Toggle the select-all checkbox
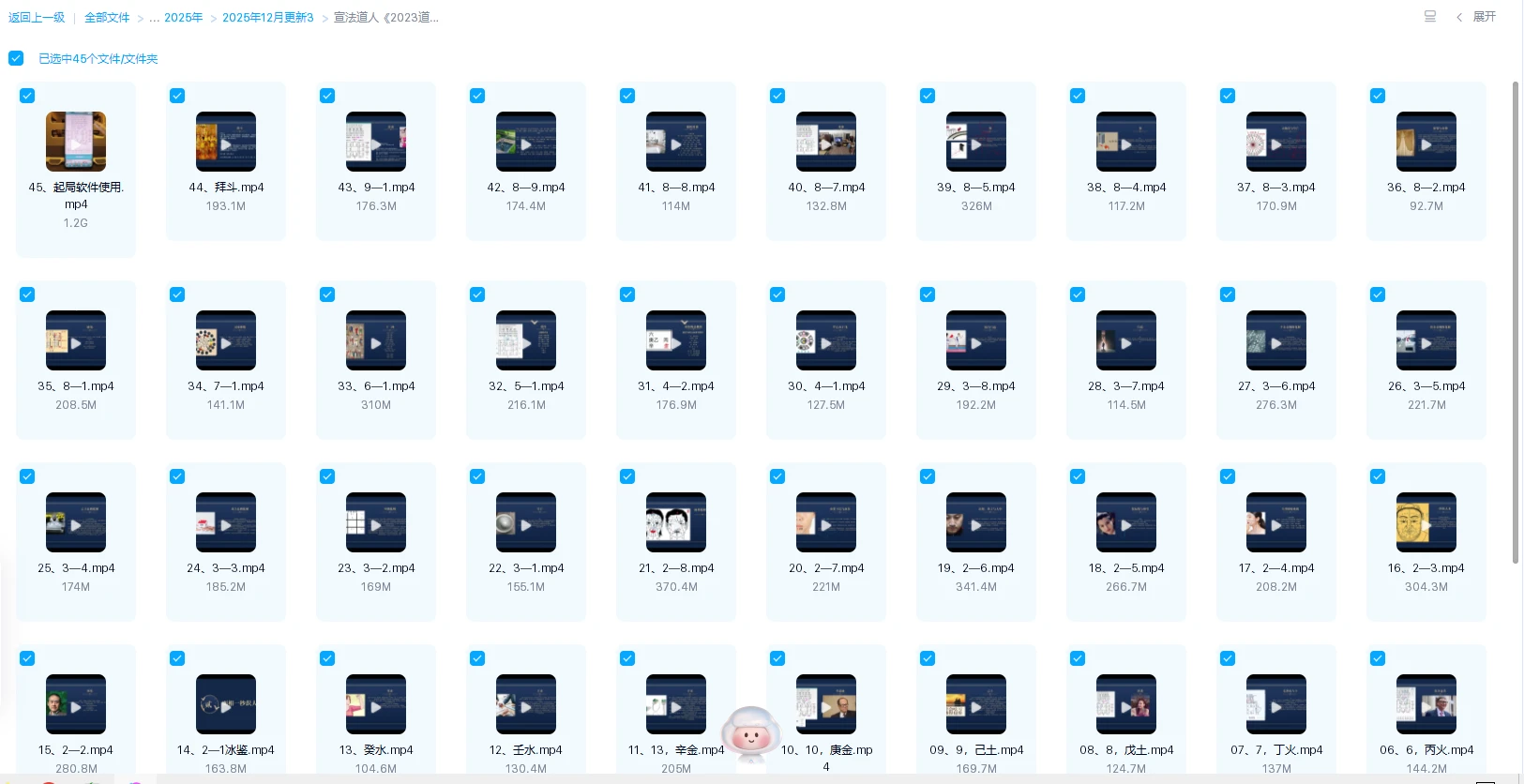Screen dimensions: 1524x784 (x=16, y=58)
